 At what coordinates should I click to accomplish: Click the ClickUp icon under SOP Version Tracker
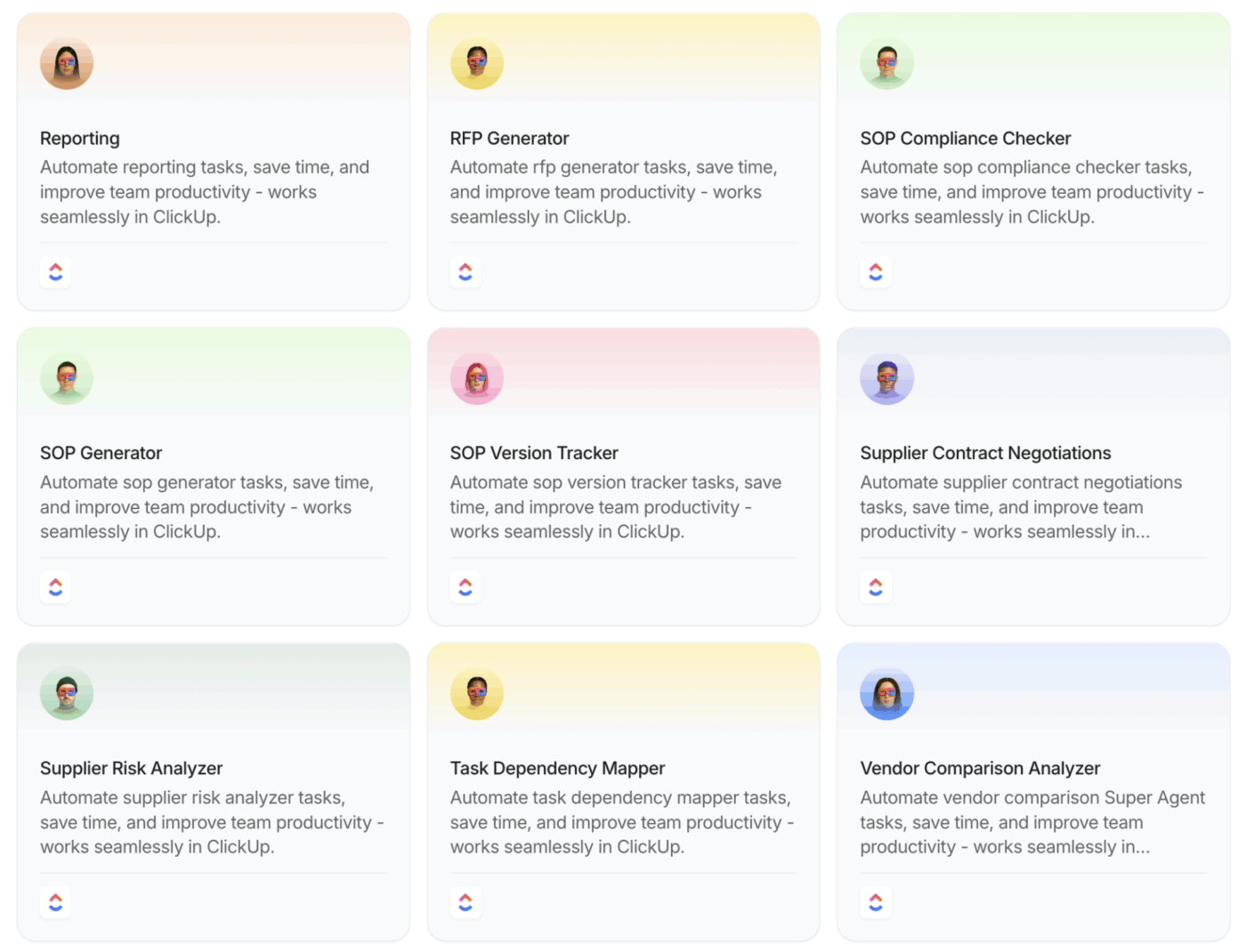pos(465,586)
